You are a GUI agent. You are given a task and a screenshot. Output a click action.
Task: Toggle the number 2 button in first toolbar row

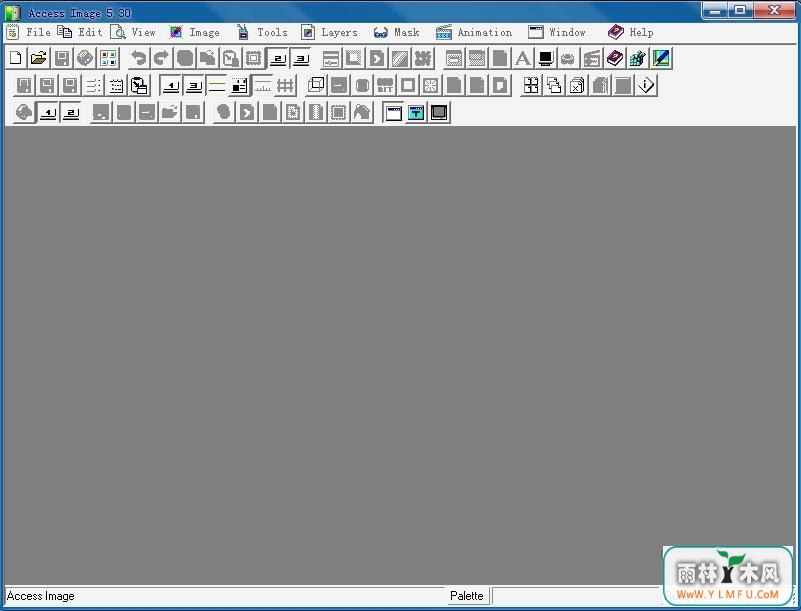point(278,58)
